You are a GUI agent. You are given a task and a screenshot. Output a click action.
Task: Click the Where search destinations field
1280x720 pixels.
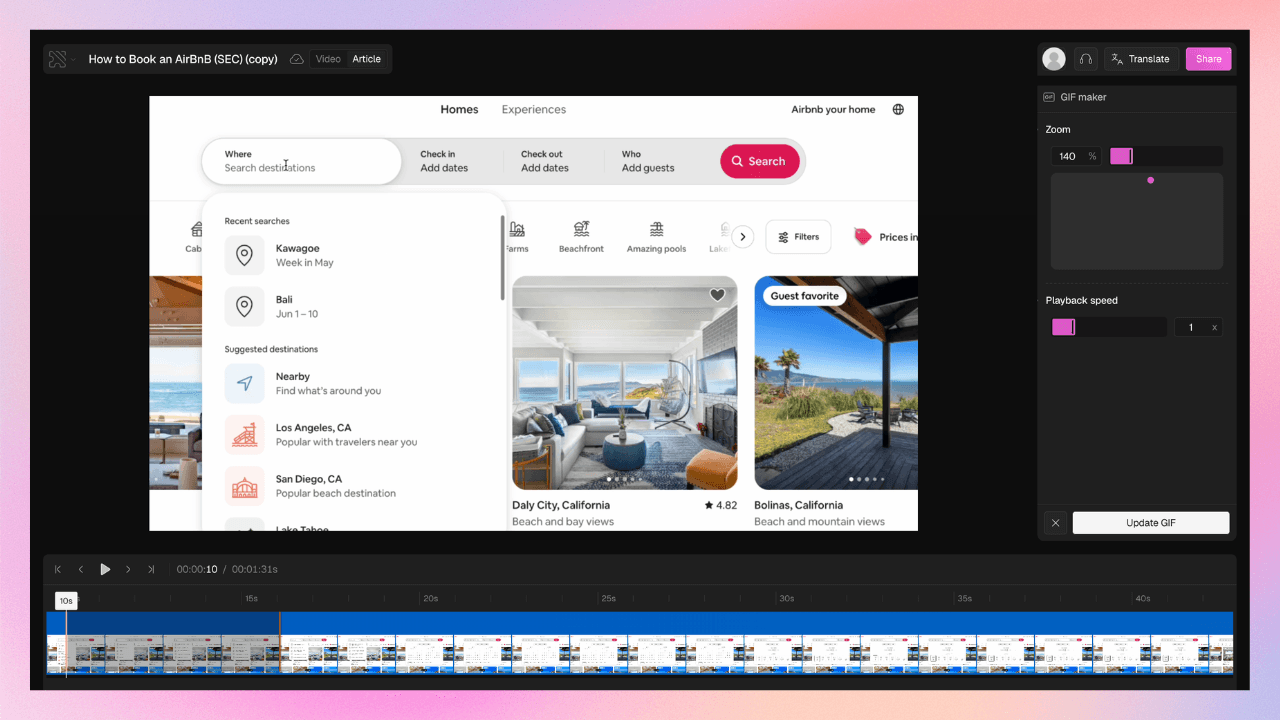point(302,161)
